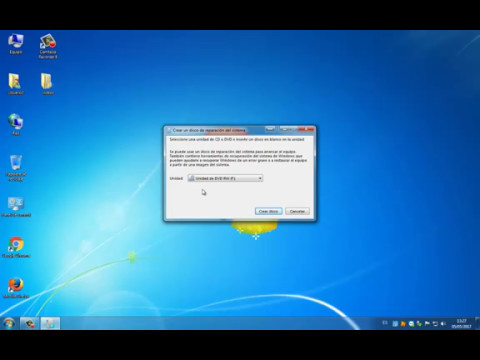Open the user folder icon with a person
The image size is (480, 360).
16,84
